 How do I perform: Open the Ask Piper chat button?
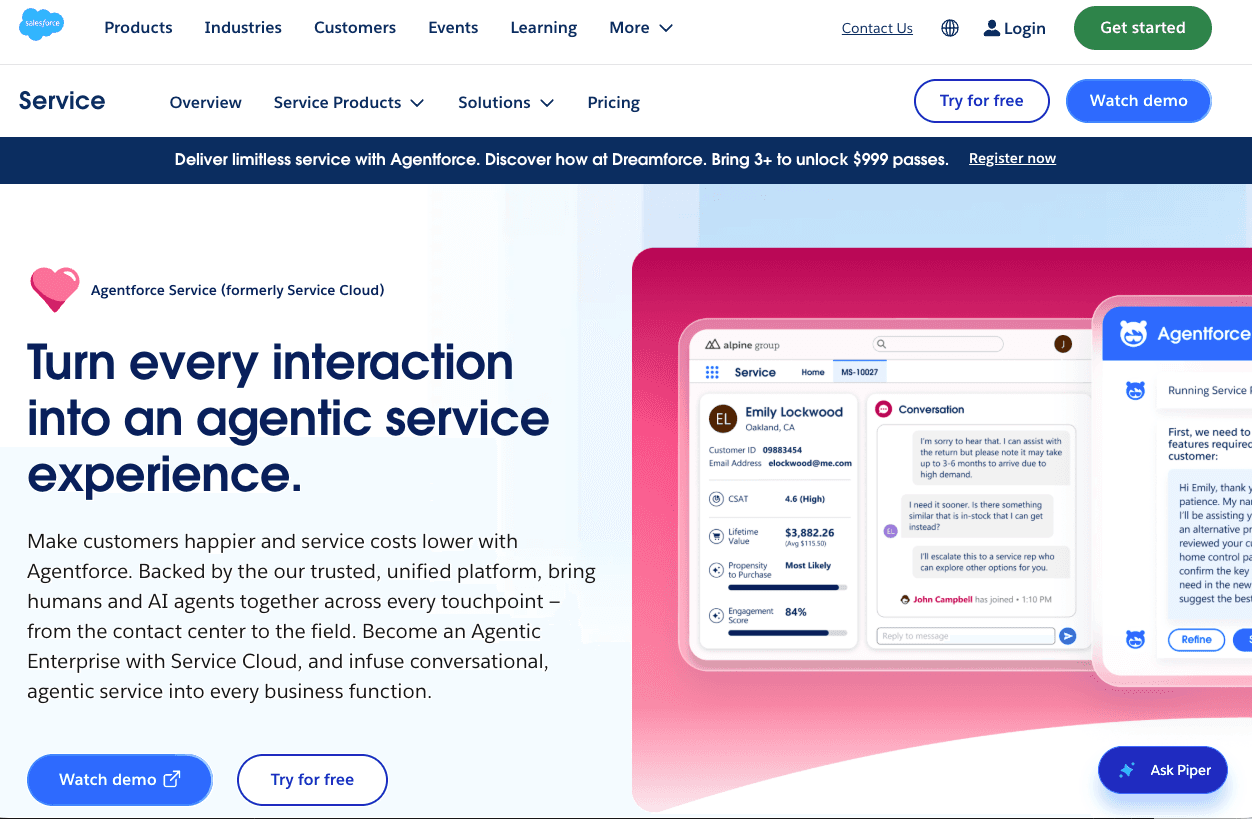pos(1163,770)
